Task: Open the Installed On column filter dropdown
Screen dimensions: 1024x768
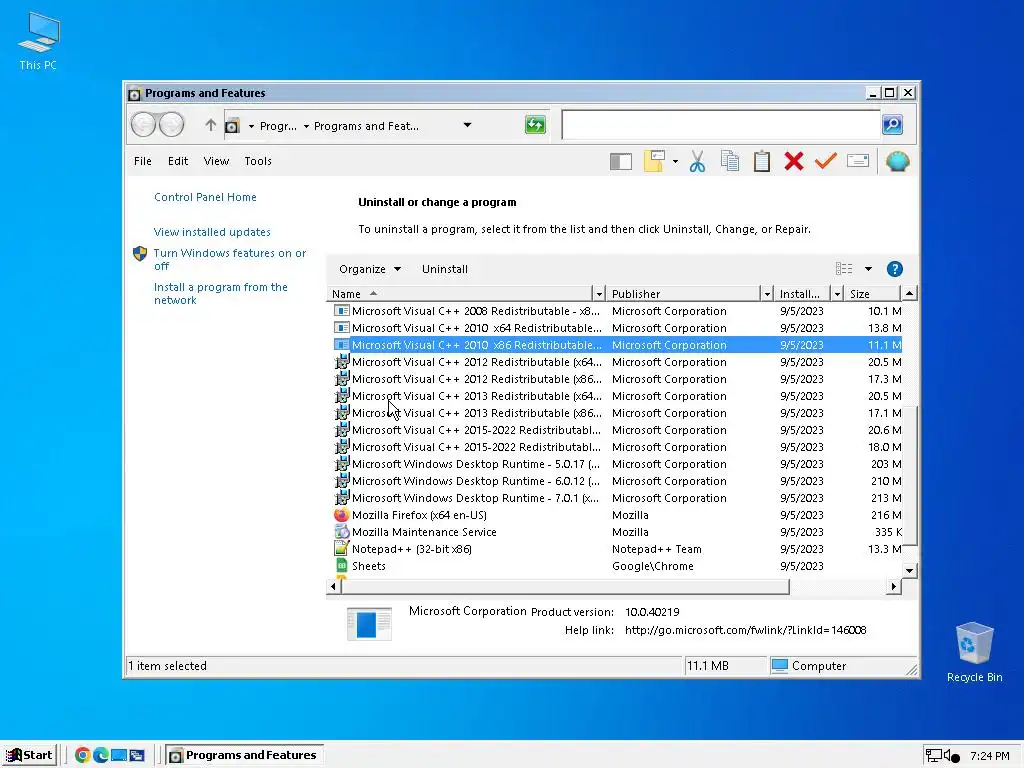Action: [x=837, y=294]
